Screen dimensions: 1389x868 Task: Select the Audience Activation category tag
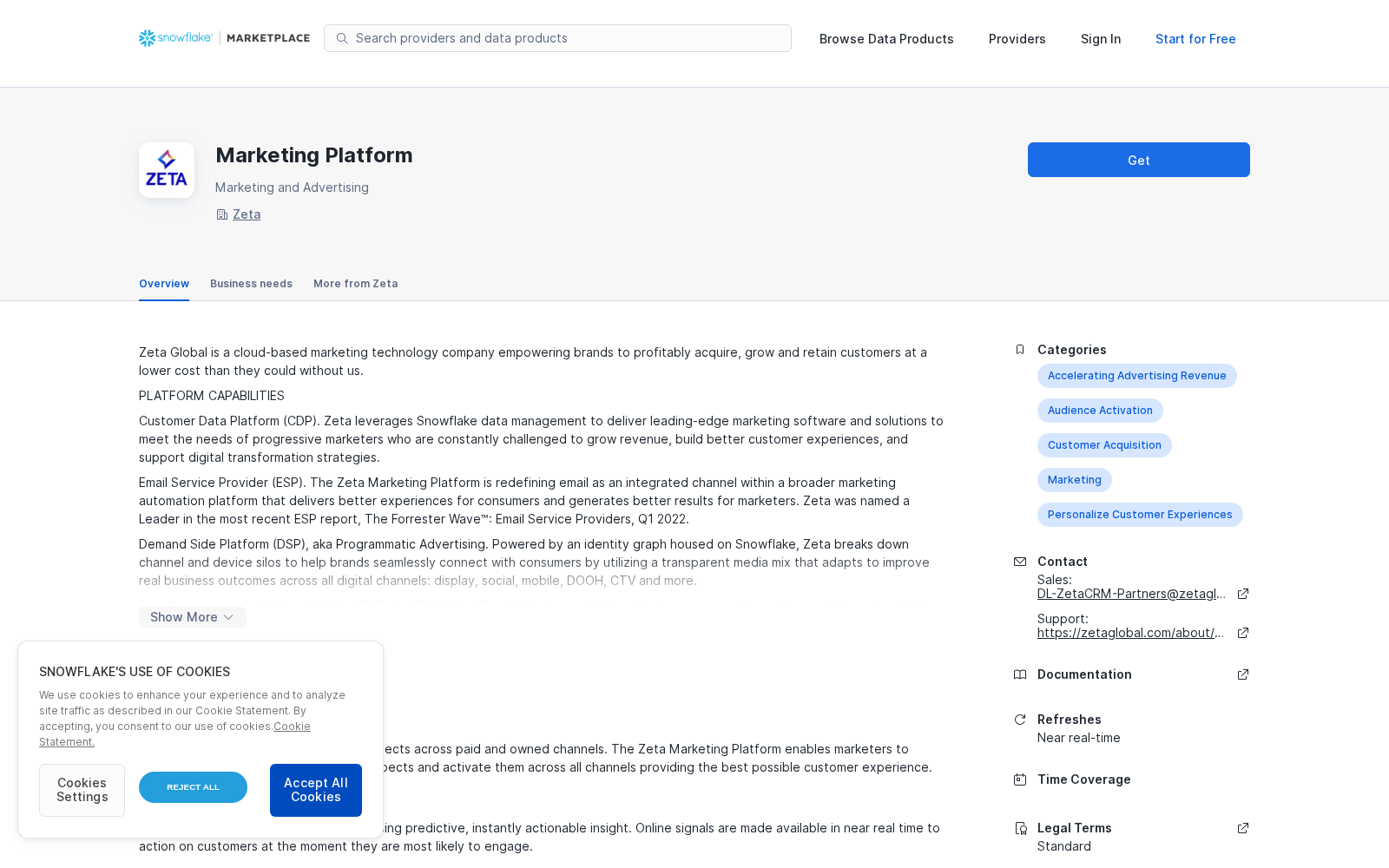(x=1100, y=411)
